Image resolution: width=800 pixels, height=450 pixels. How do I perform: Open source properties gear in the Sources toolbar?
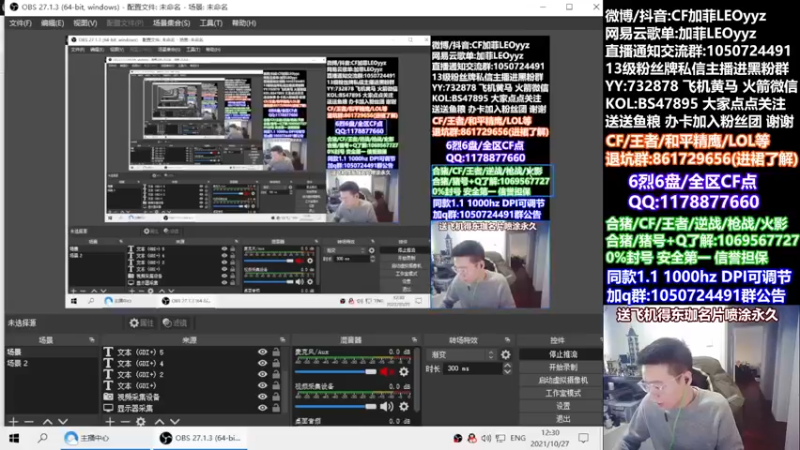[x=141, y=421]
